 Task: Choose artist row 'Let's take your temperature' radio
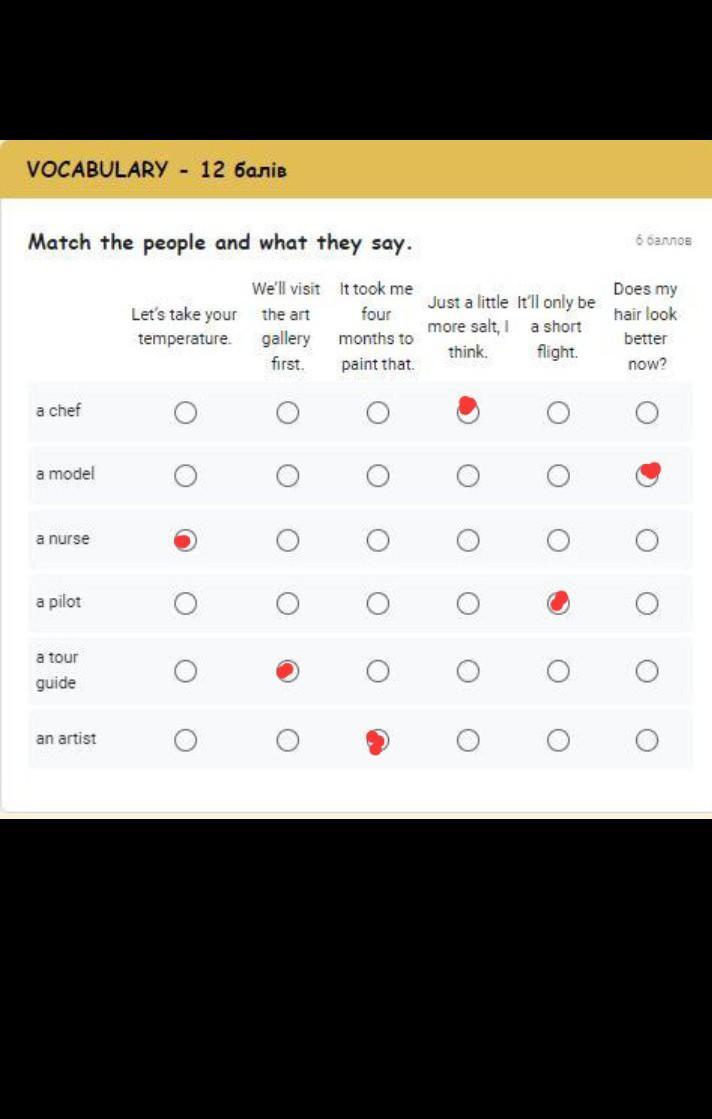[x=185, y=741]
